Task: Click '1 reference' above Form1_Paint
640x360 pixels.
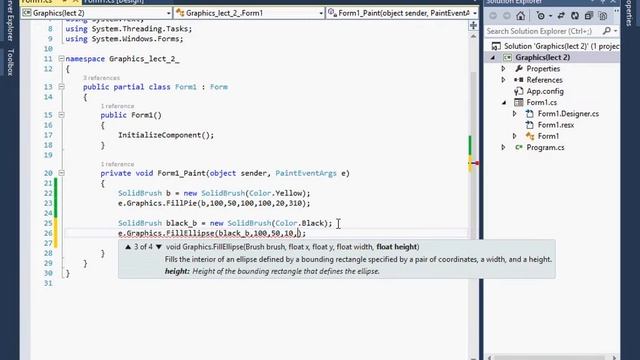Action: pyautogui.click(x=117, y=164)
